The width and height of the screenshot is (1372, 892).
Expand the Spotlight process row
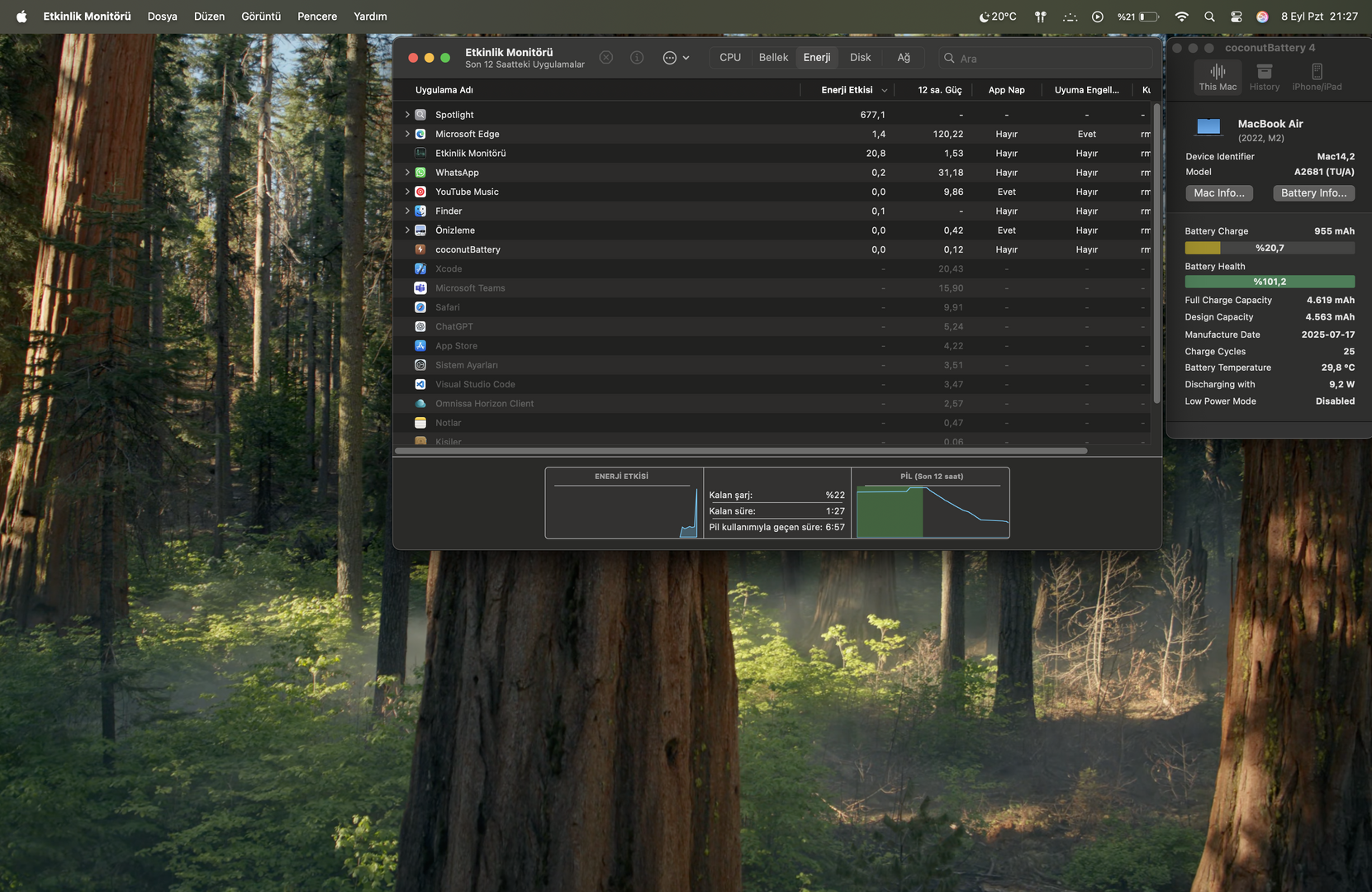click(x=407, y=115)
